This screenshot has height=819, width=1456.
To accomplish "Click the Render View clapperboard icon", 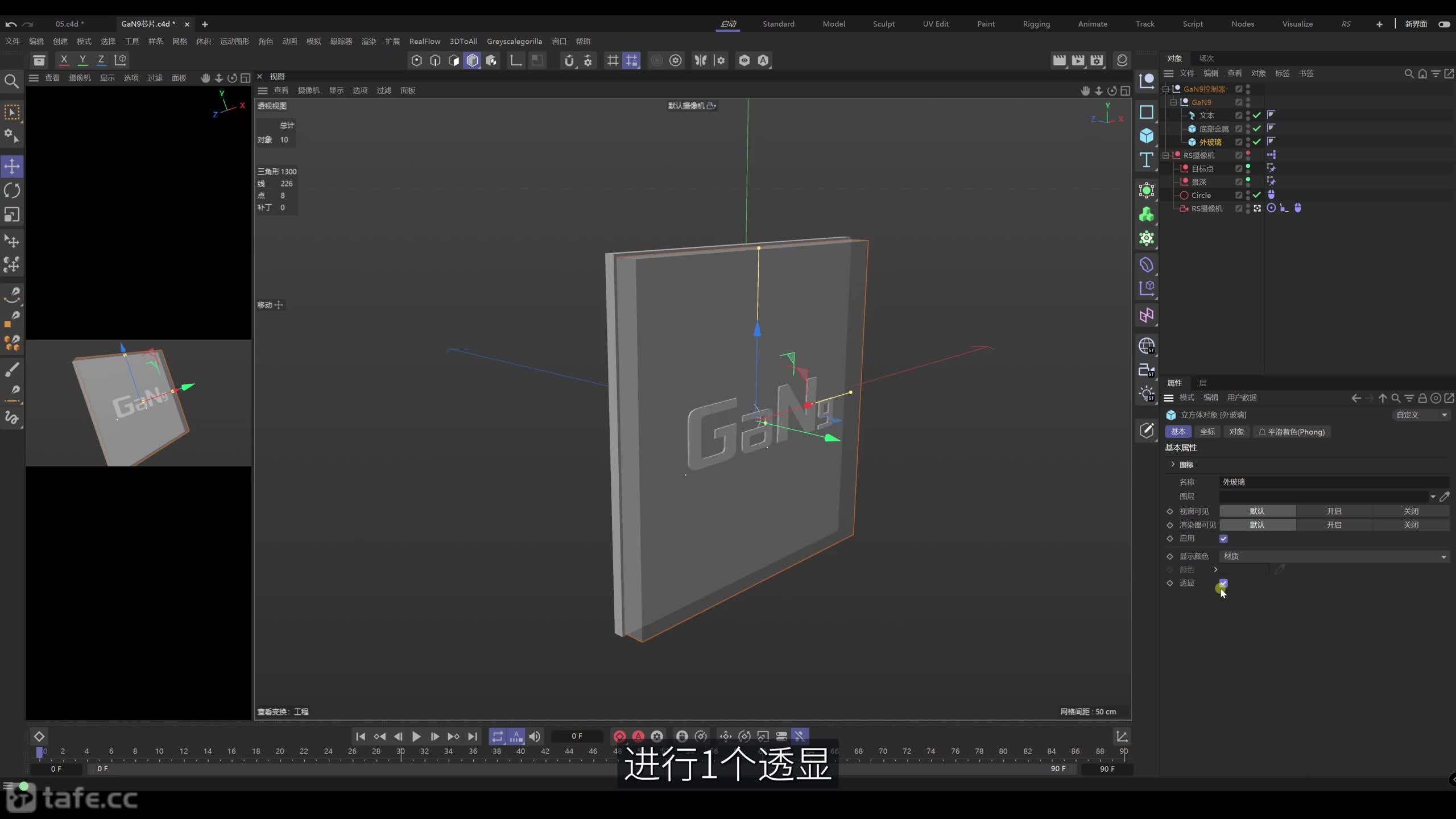I will click(x=1059, y=60).
